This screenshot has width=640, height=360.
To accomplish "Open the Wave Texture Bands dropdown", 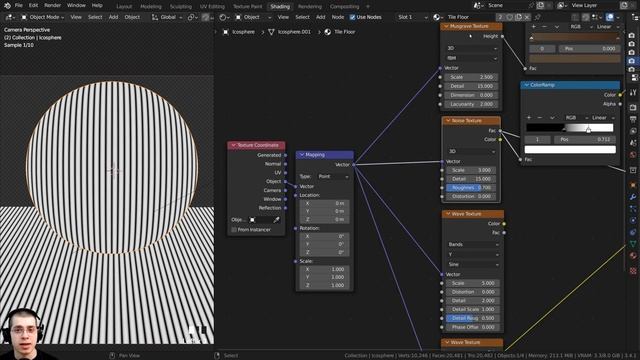I will pos(473,244).
